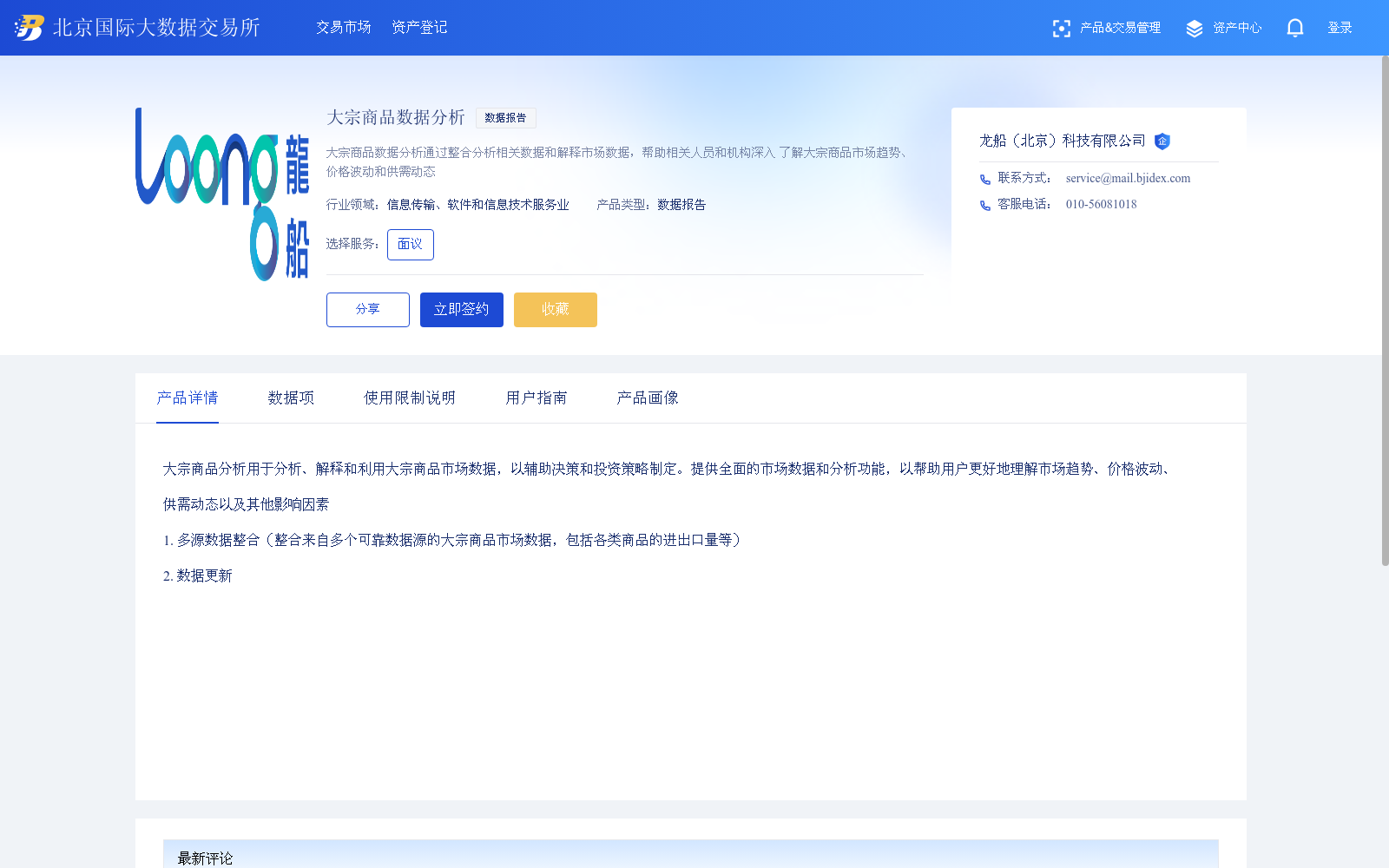Image resolution: width=1389 pixels, height=868 pixels.
Task: Click the 信息传输、软件和信息技术服务业 industry text
Action: coord(478,205)
